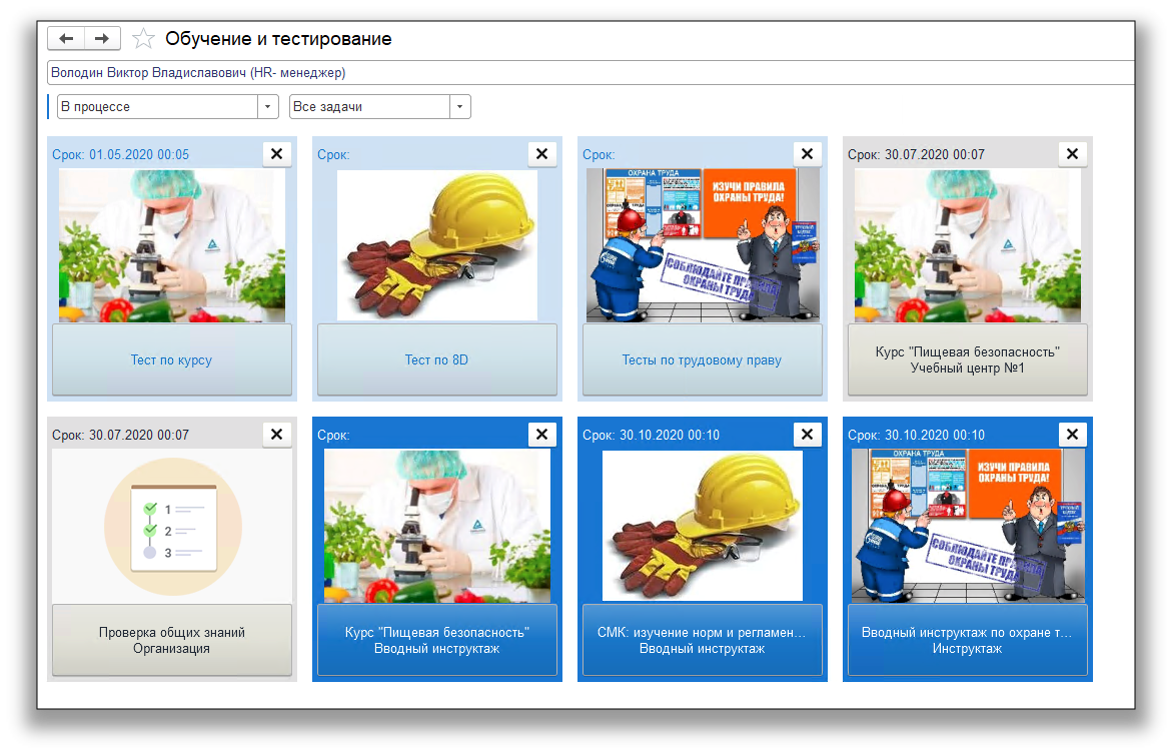Click safety poster image on 'Вводный инструктаж по охране' card
Screen dimensions: 1173x754
click(967, 526)
